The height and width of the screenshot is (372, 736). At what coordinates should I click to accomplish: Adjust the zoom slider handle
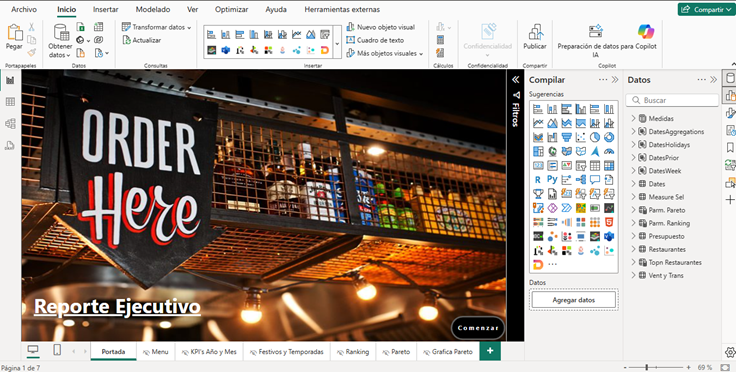(646, 367)
